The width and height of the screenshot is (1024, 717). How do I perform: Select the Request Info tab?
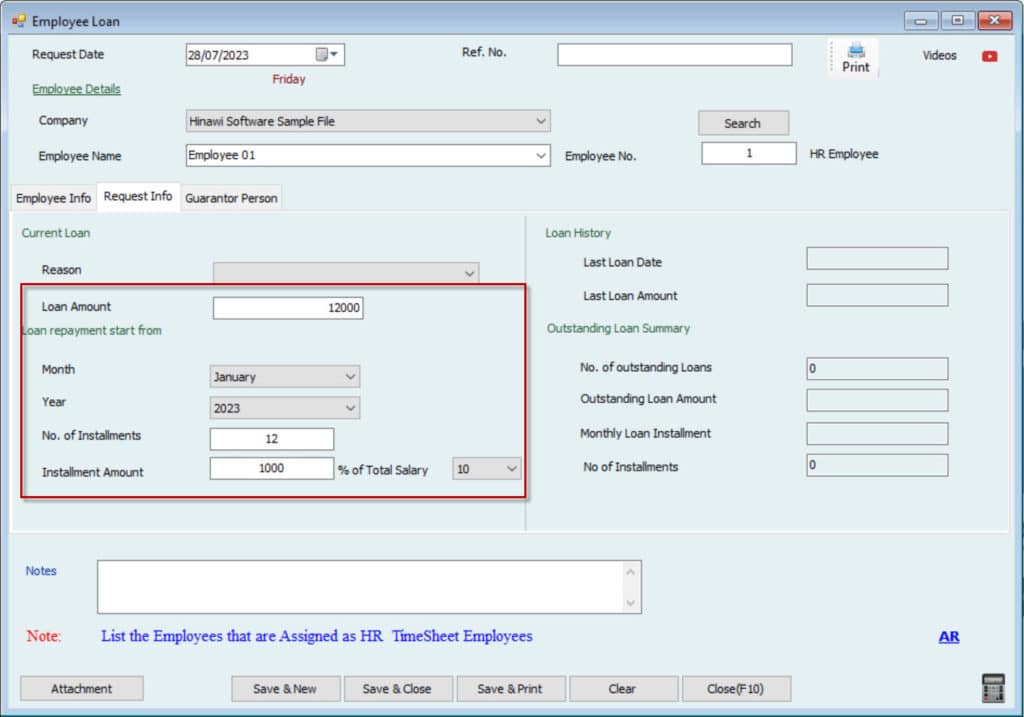click(x=138, y=196)
